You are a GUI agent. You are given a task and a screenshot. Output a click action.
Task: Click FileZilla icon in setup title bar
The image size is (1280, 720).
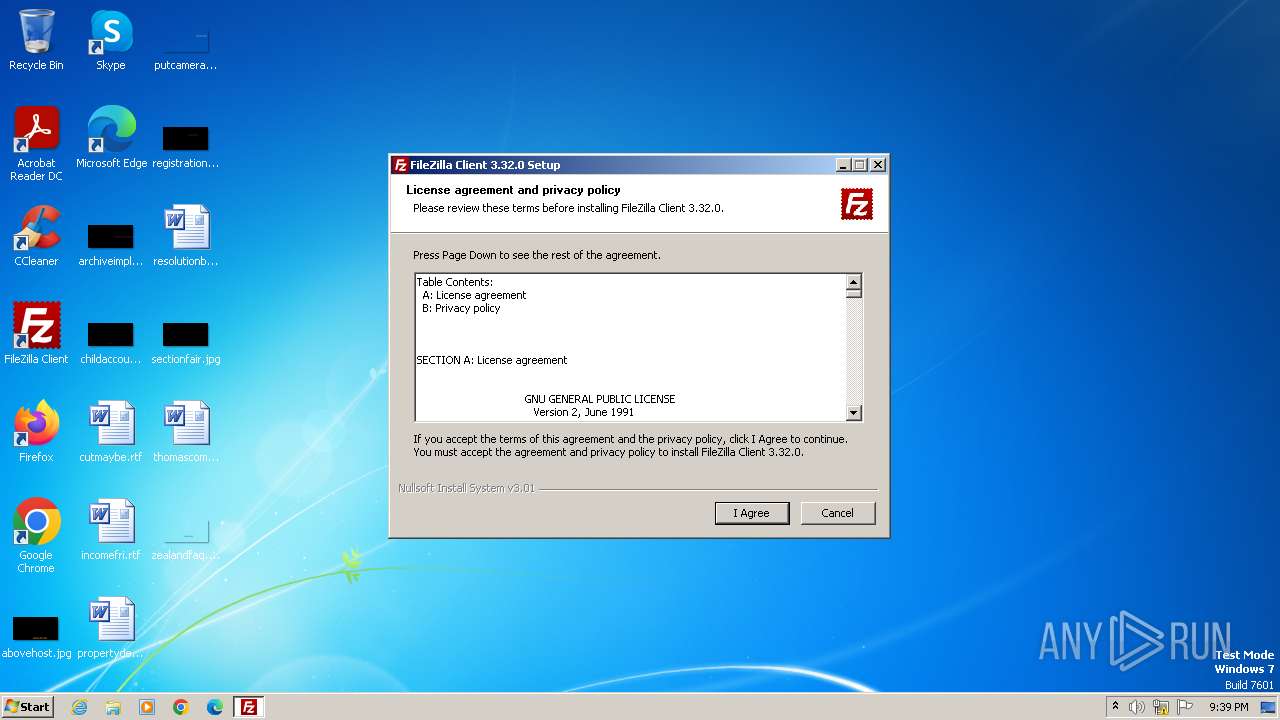[x=401, y=165]
